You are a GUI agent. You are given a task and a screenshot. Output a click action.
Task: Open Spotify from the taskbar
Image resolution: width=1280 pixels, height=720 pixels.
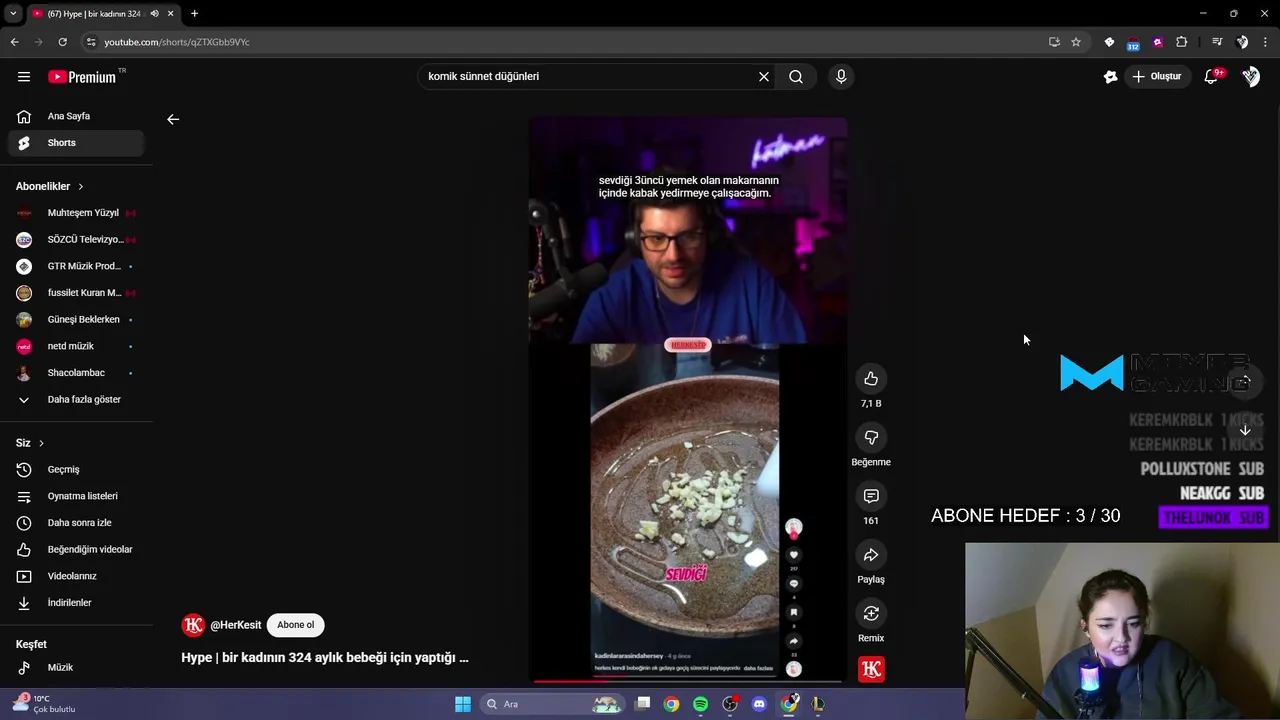[700, 704]
